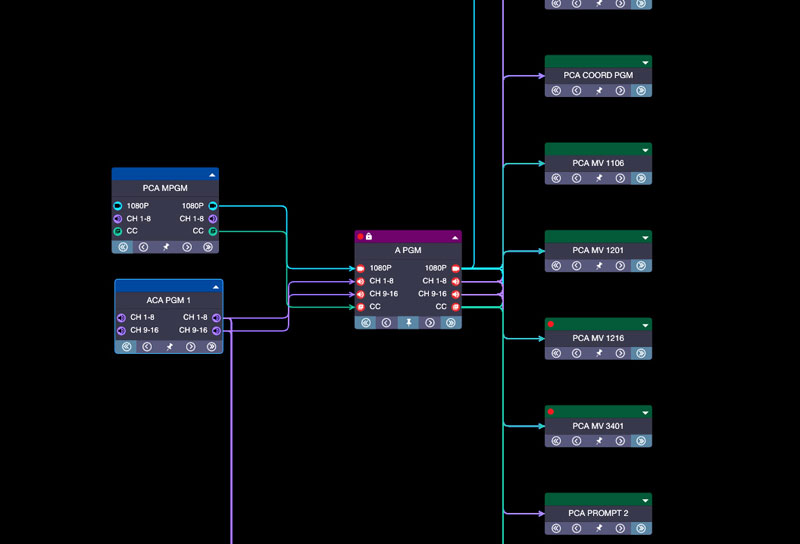The height and width of the screenshot is (544, 800).
Task: Click the CH 1-8 output port on ACA PGM 1
Action: 216,318
